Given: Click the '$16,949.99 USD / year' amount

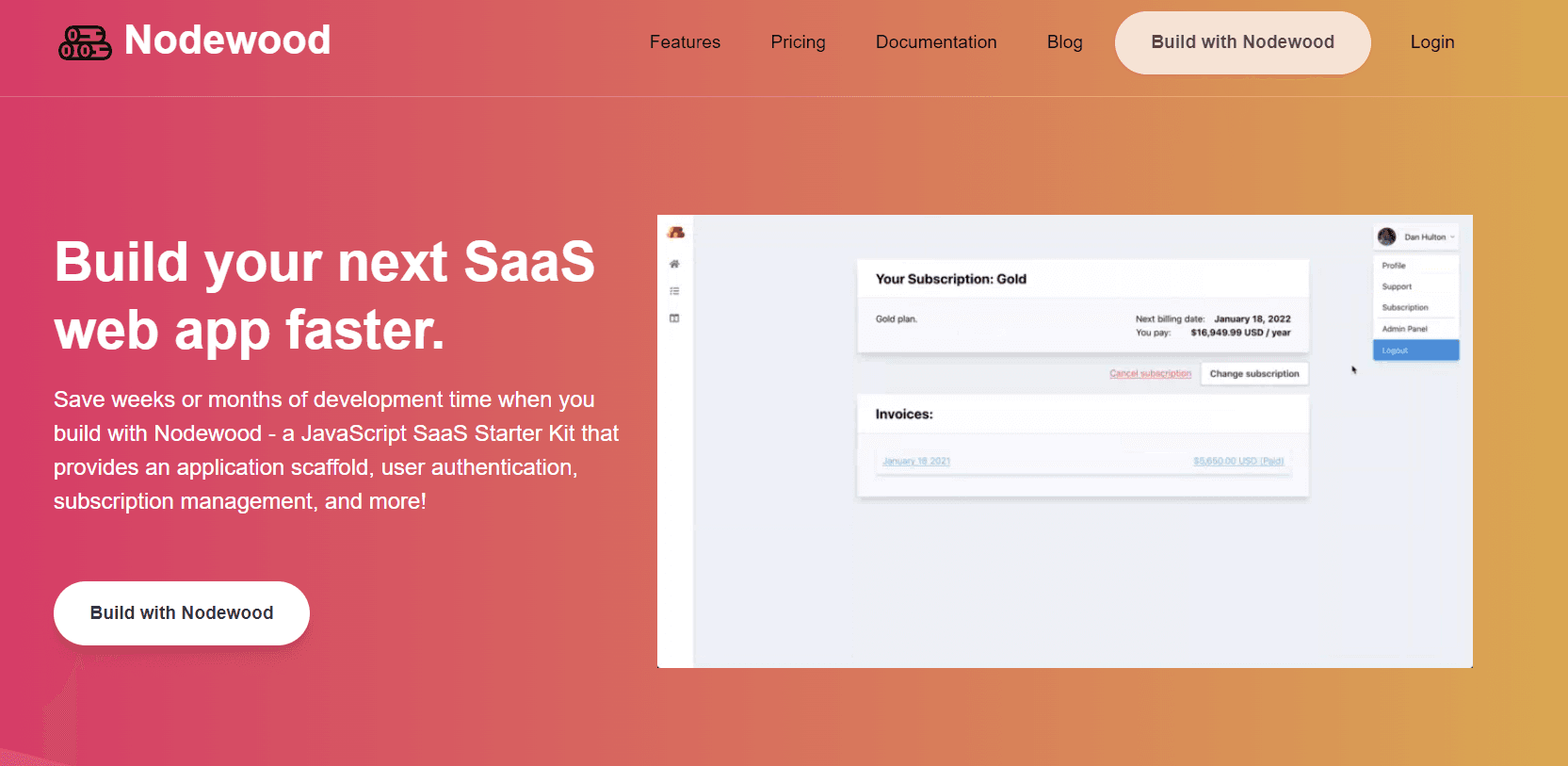Looking at the screenshot, I should [1240, 333].
